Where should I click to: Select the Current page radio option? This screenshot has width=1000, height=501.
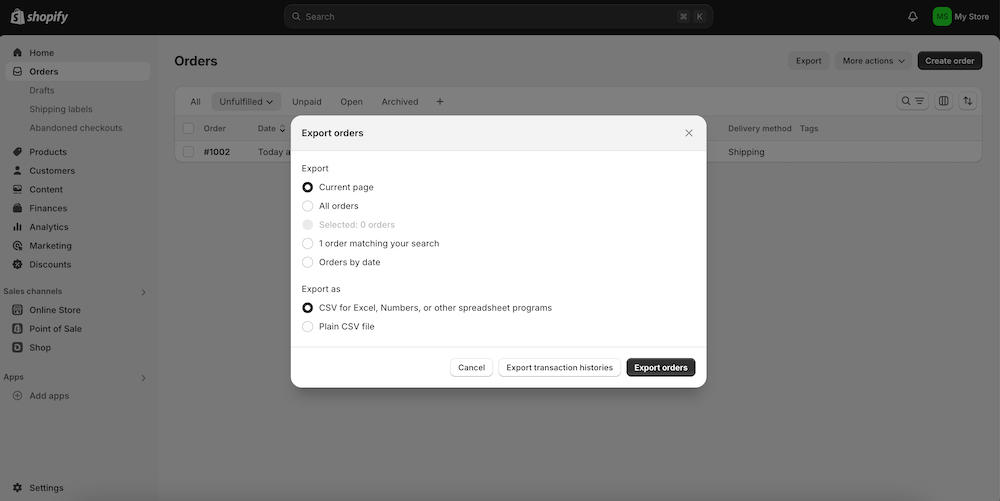click(x=307, y=187)
